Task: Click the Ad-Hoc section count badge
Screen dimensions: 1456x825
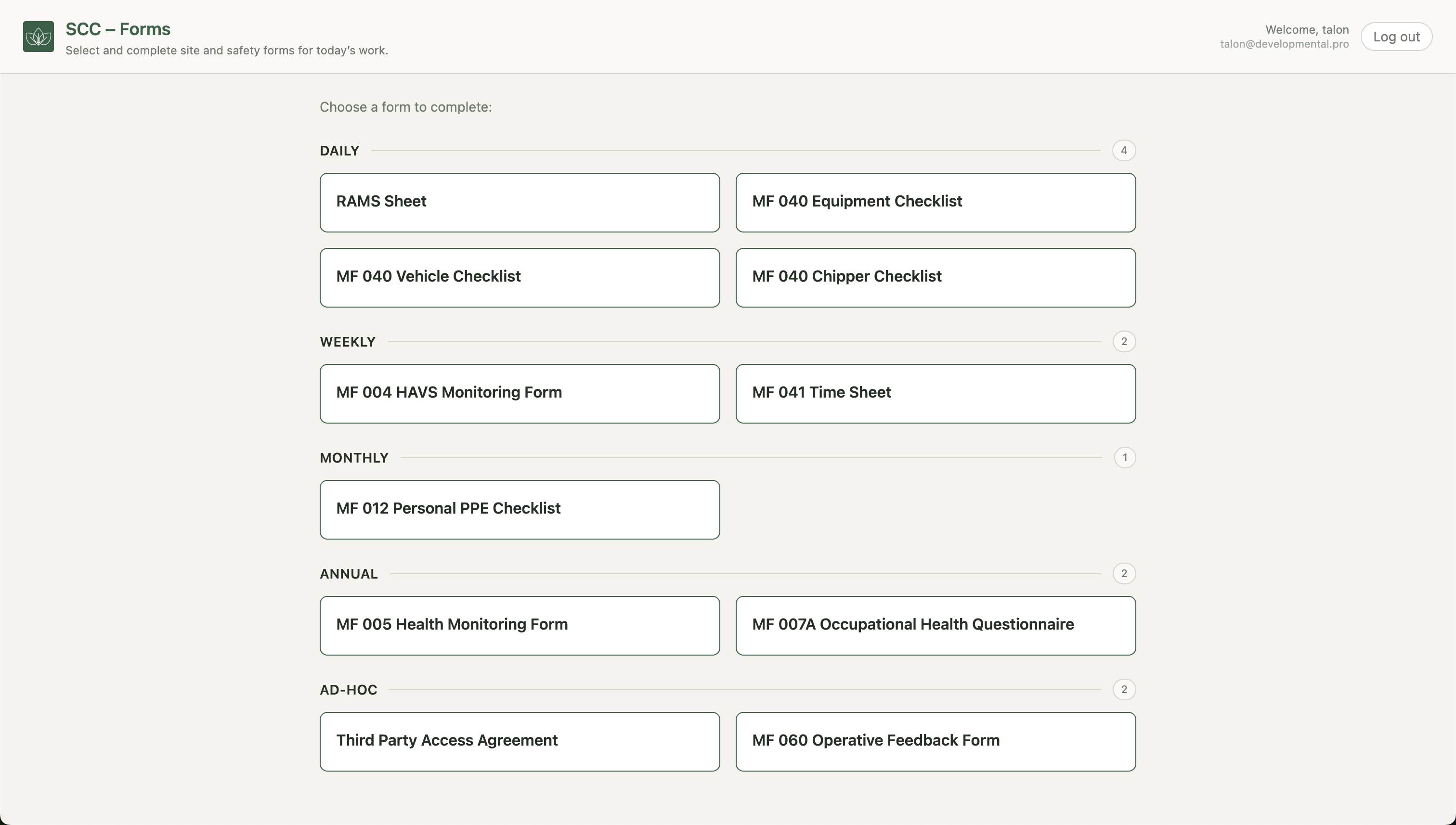Action: (x=1123, y=690)
